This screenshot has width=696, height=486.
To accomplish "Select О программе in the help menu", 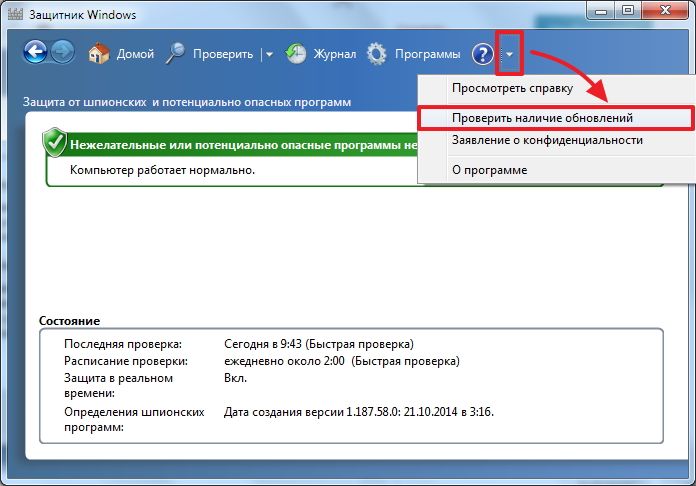I will tap(489, 169).
